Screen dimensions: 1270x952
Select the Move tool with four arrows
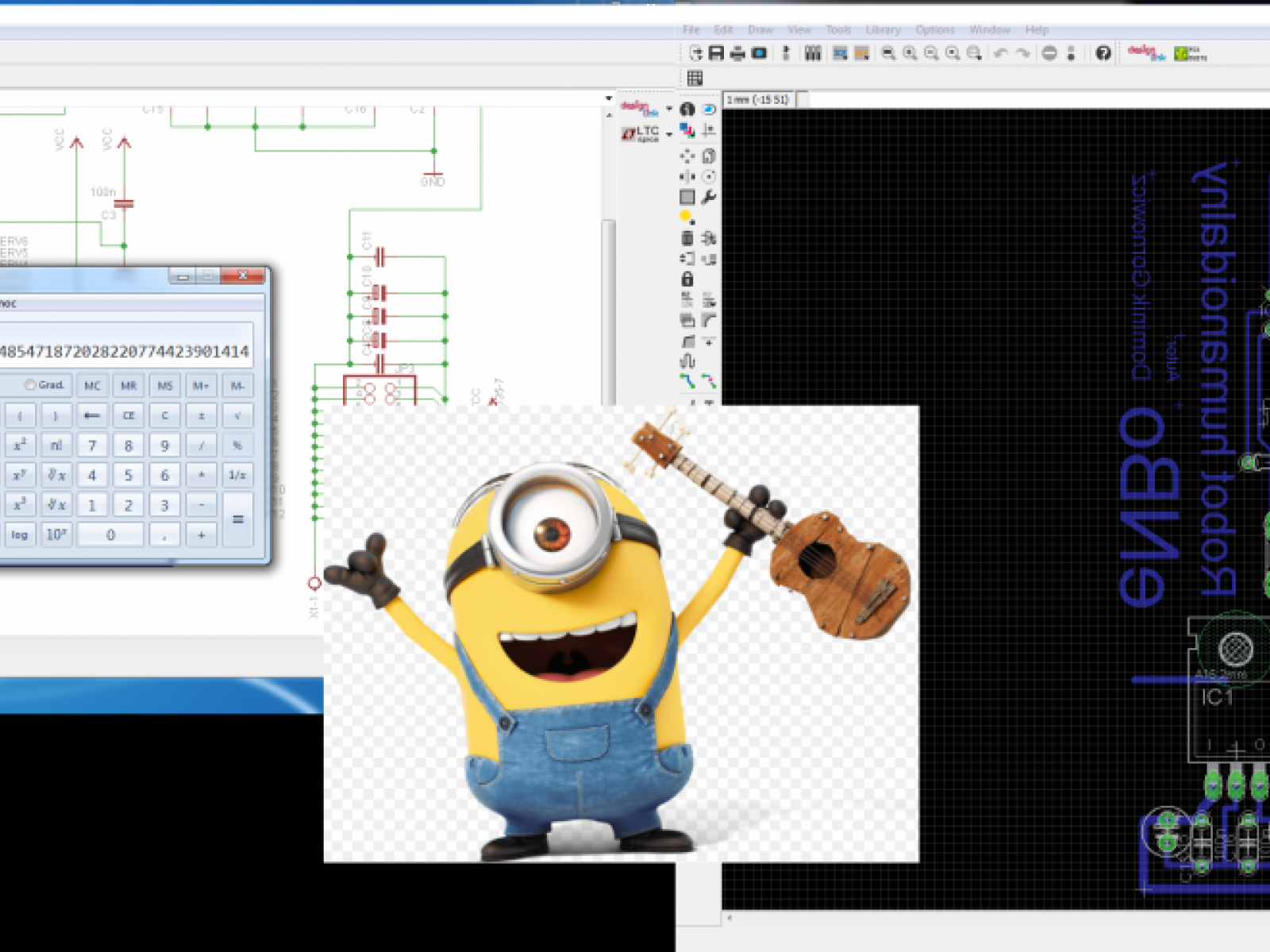pos(687,156)
